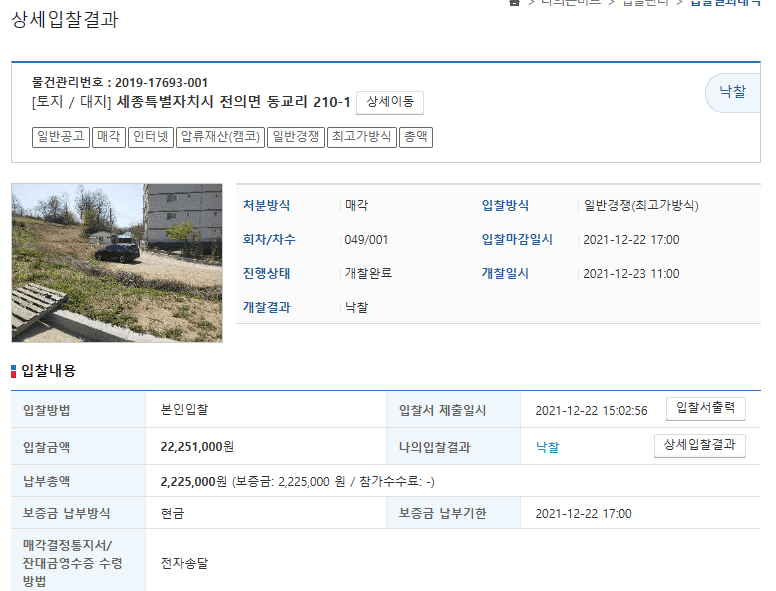Click the 입찰서 제출일시 value 2021-12-22 15:02:56
The image size is (776, 591).
tap(591, 411)
